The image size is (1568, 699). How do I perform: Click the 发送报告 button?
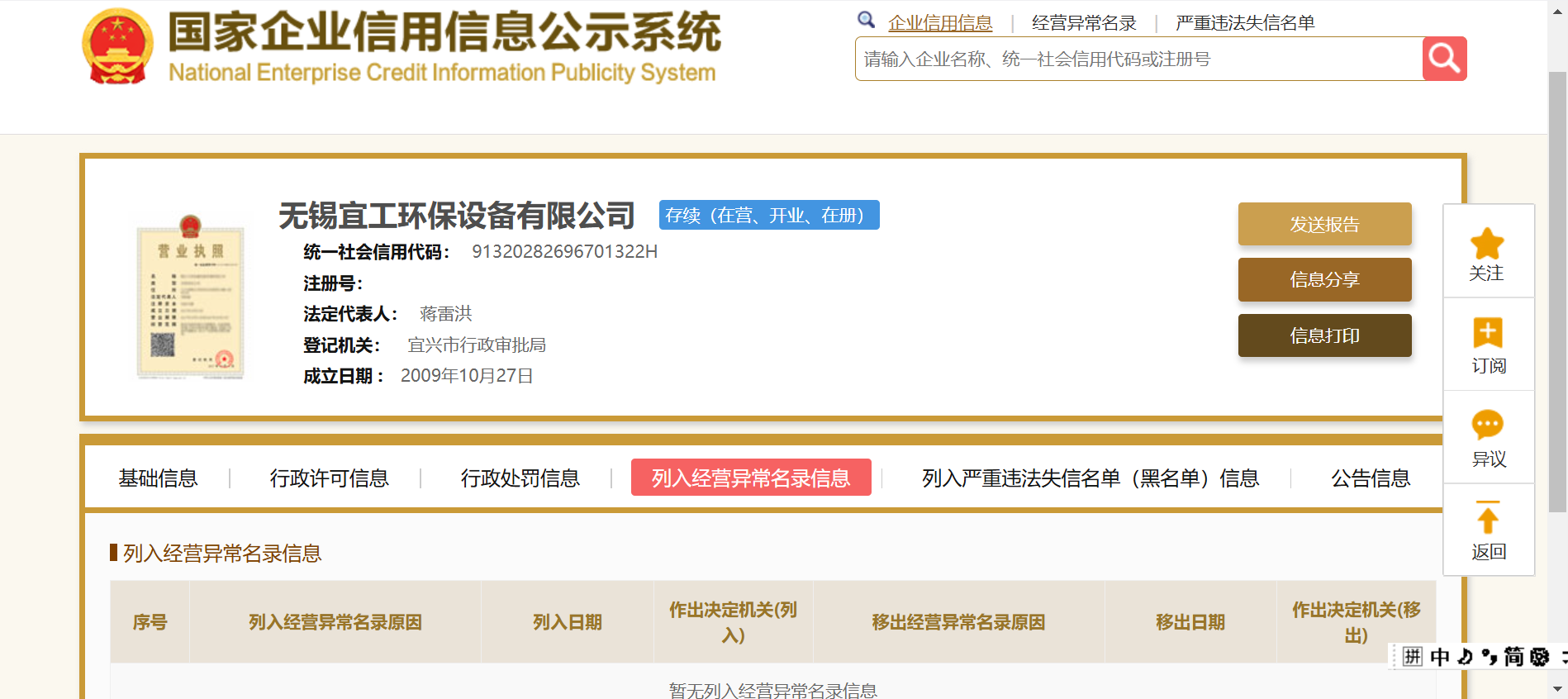pyautogui.click(x=1325, y=224)
